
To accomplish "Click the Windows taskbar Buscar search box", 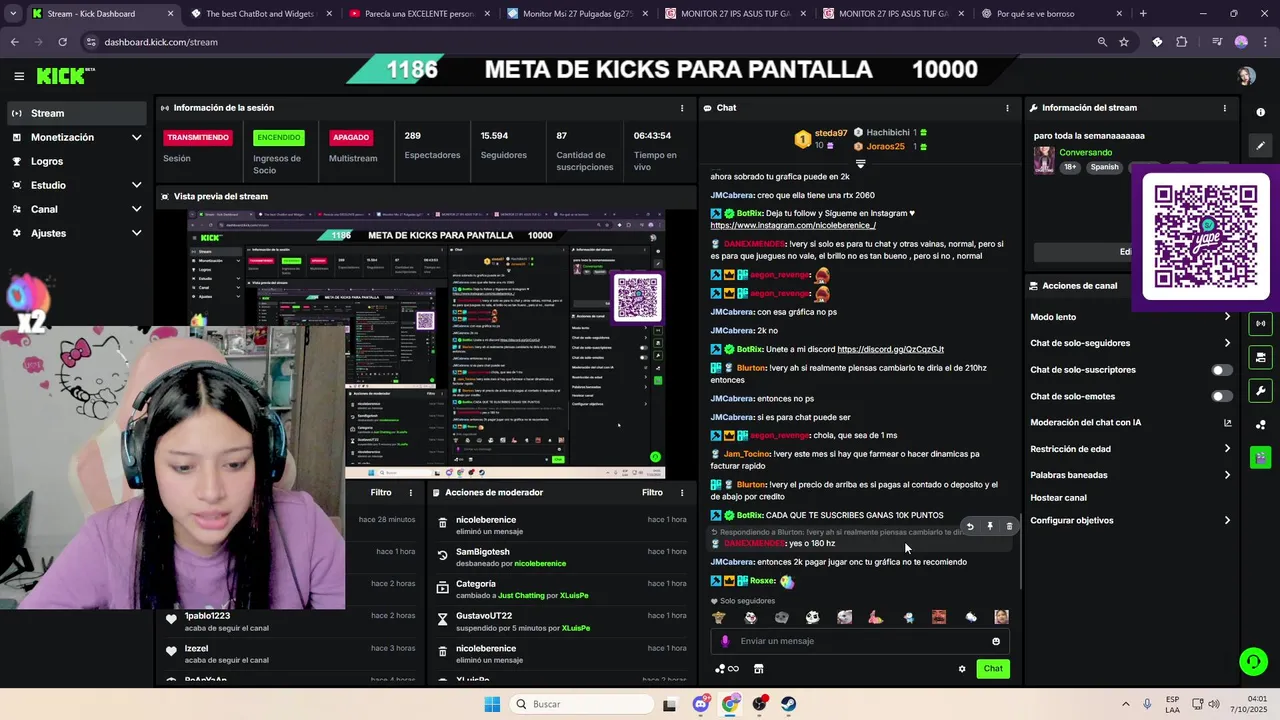I will [580, 704].
